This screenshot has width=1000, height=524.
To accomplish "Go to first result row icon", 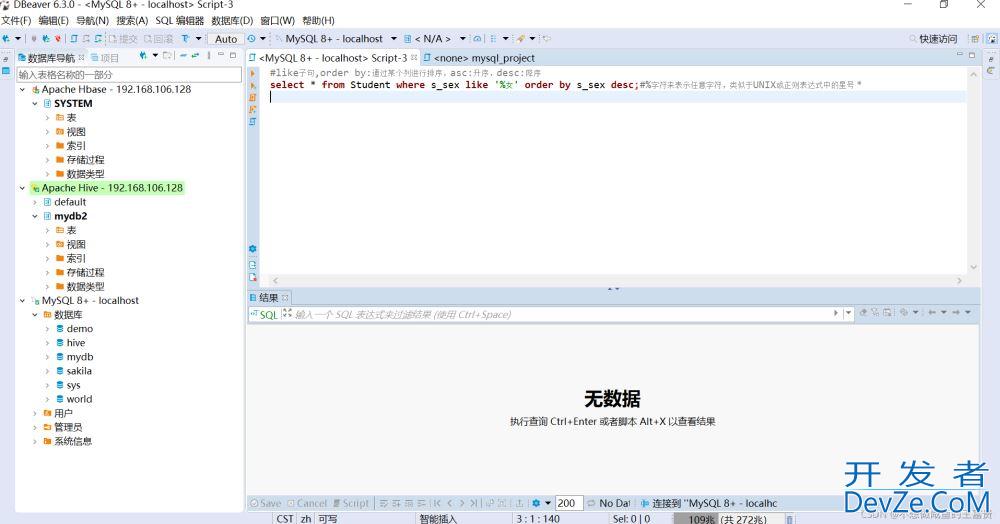I will coord(438,503).
